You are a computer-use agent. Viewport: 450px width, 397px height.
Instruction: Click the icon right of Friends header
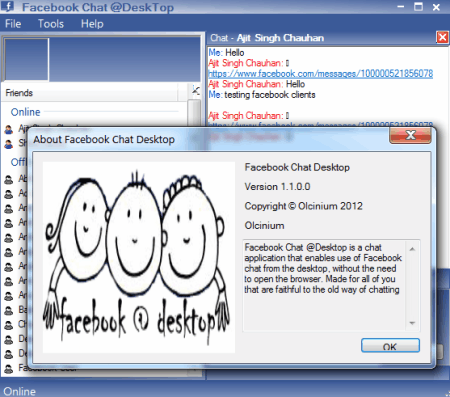tap(196, 91)
